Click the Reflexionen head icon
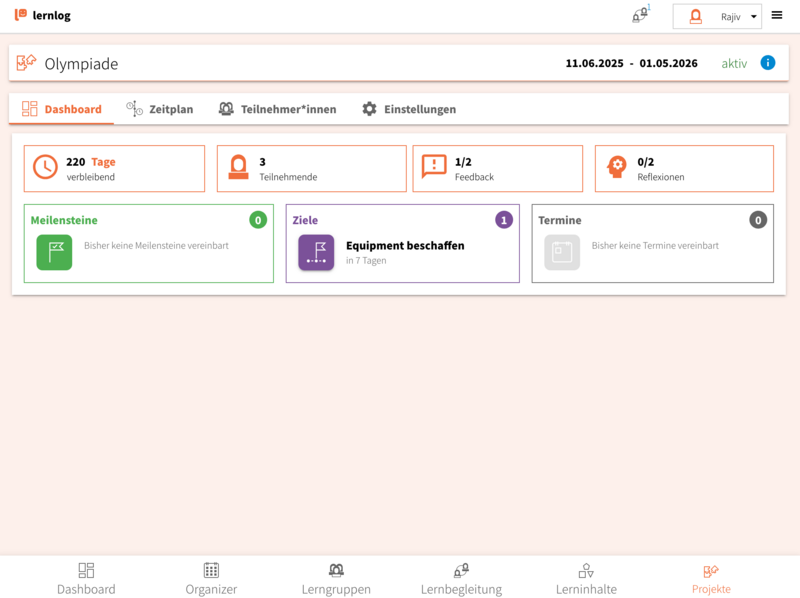 click(617, 167)
